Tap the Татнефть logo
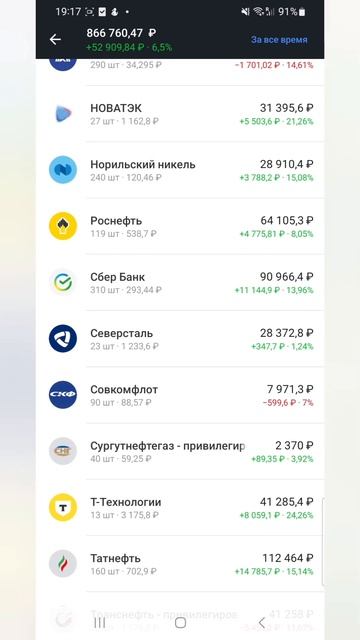 (63, 564)
